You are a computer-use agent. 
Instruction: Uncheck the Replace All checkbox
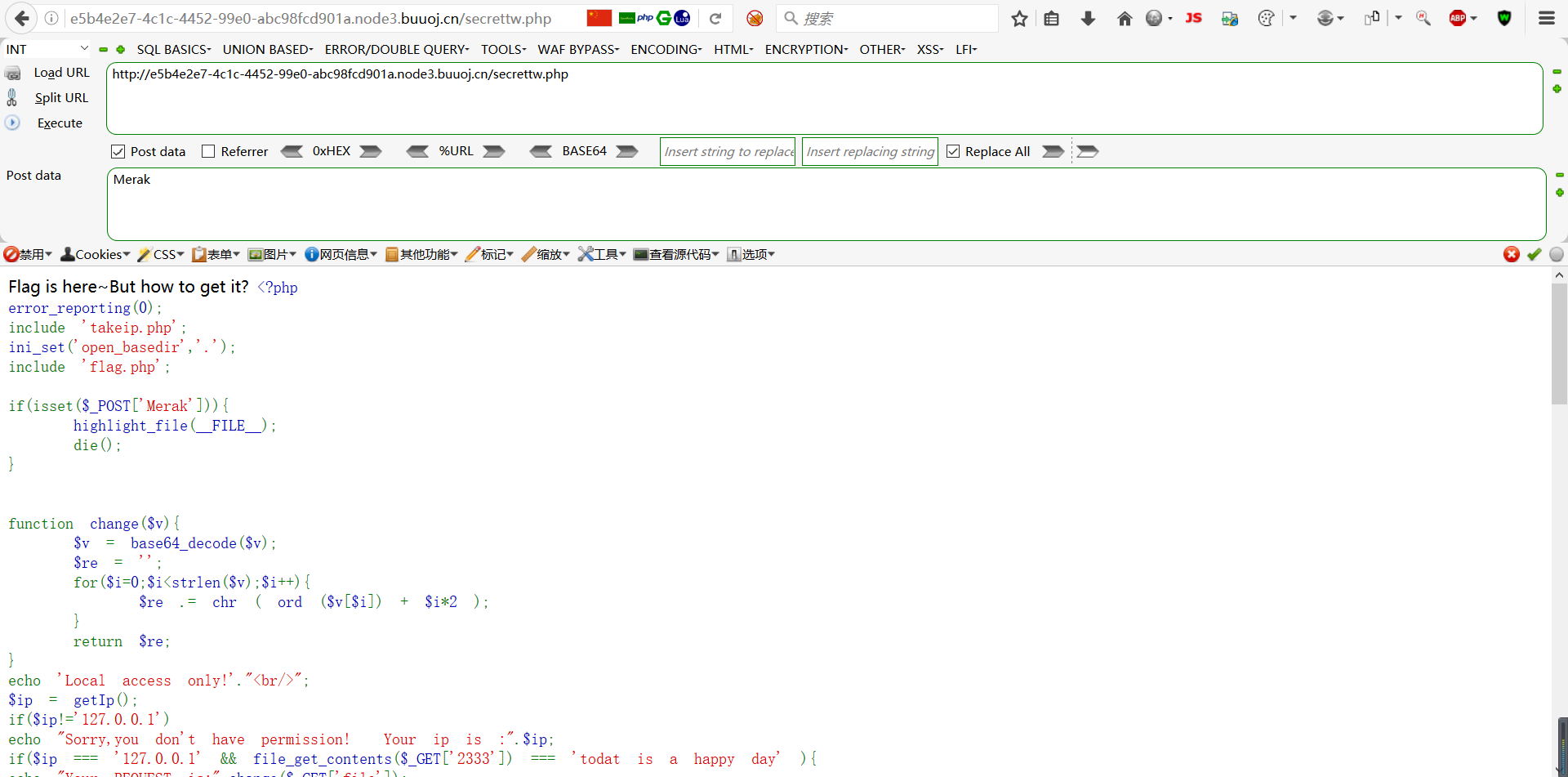click(x=953, y=151)
